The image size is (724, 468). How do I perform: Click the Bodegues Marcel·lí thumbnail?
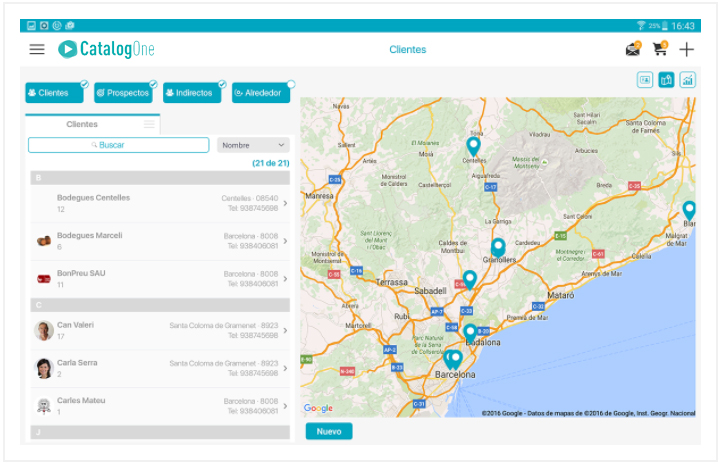pyautogui.click(x=44, y=240)
